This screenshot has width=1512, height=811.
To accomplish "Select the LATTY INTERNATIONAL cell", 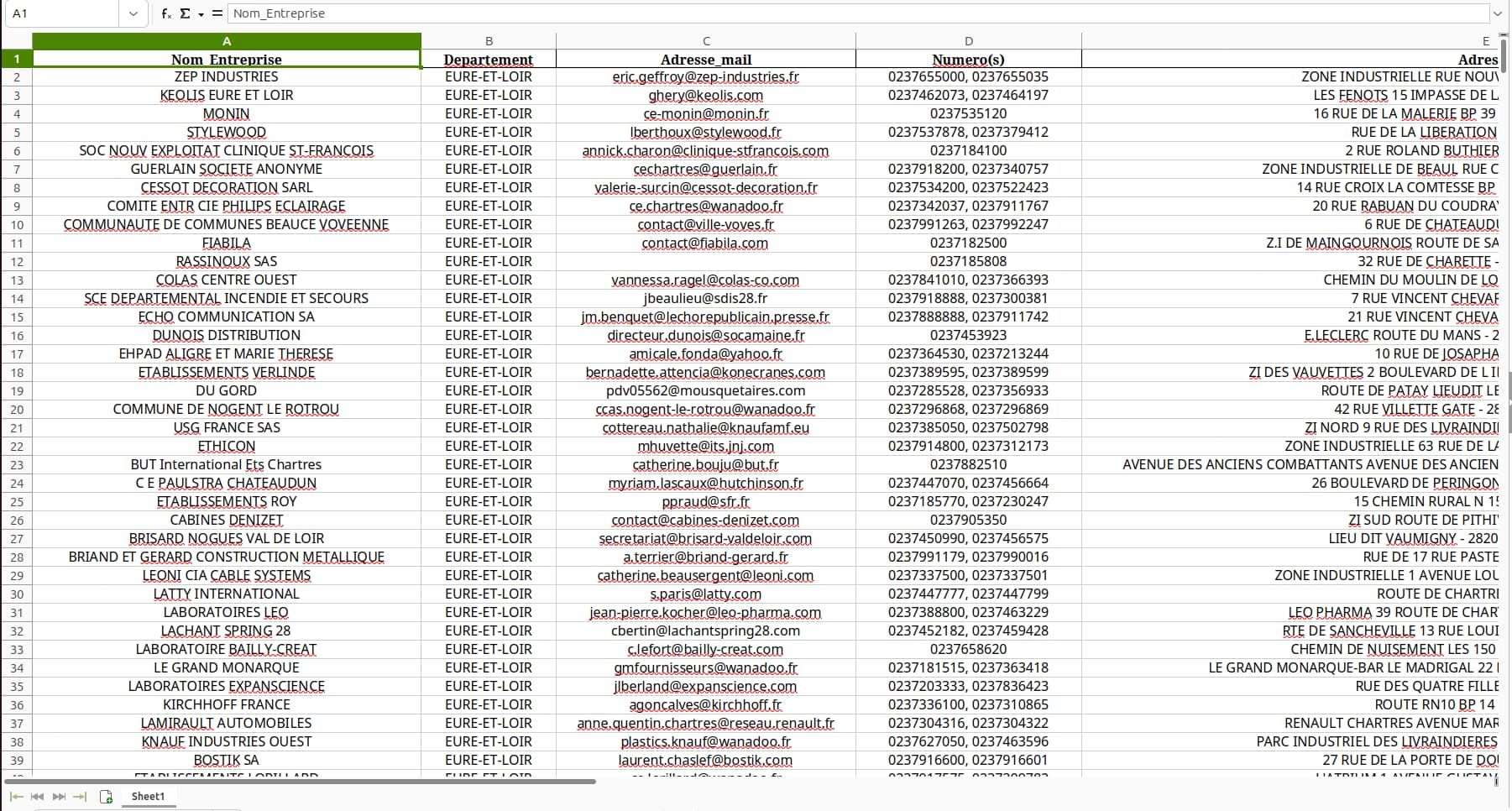I will tap(227, 594).
